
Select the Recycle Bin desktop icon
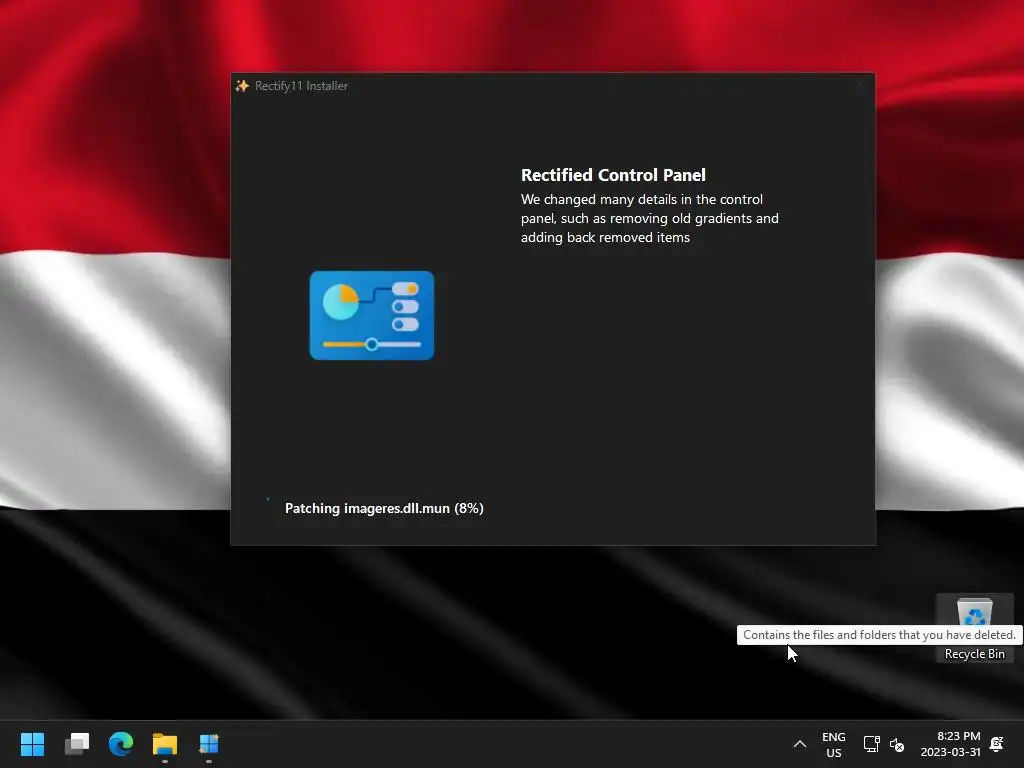pos(974,612)
